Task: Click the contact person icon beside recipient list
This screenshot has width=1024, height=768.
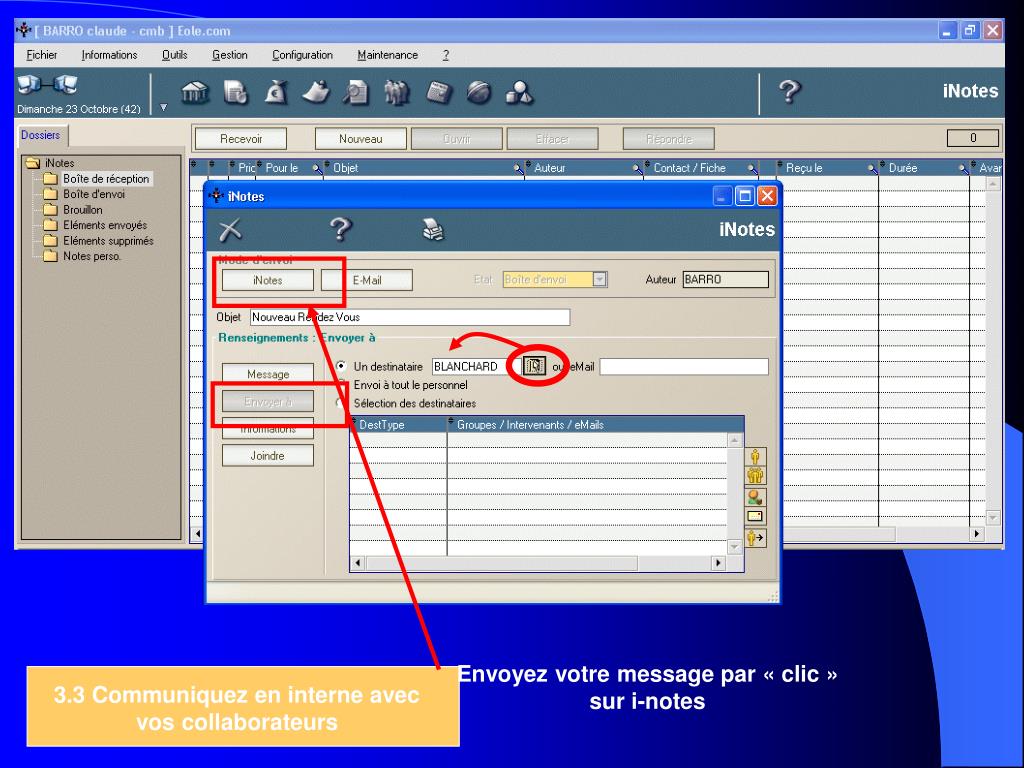Action: tap(756, 498)
